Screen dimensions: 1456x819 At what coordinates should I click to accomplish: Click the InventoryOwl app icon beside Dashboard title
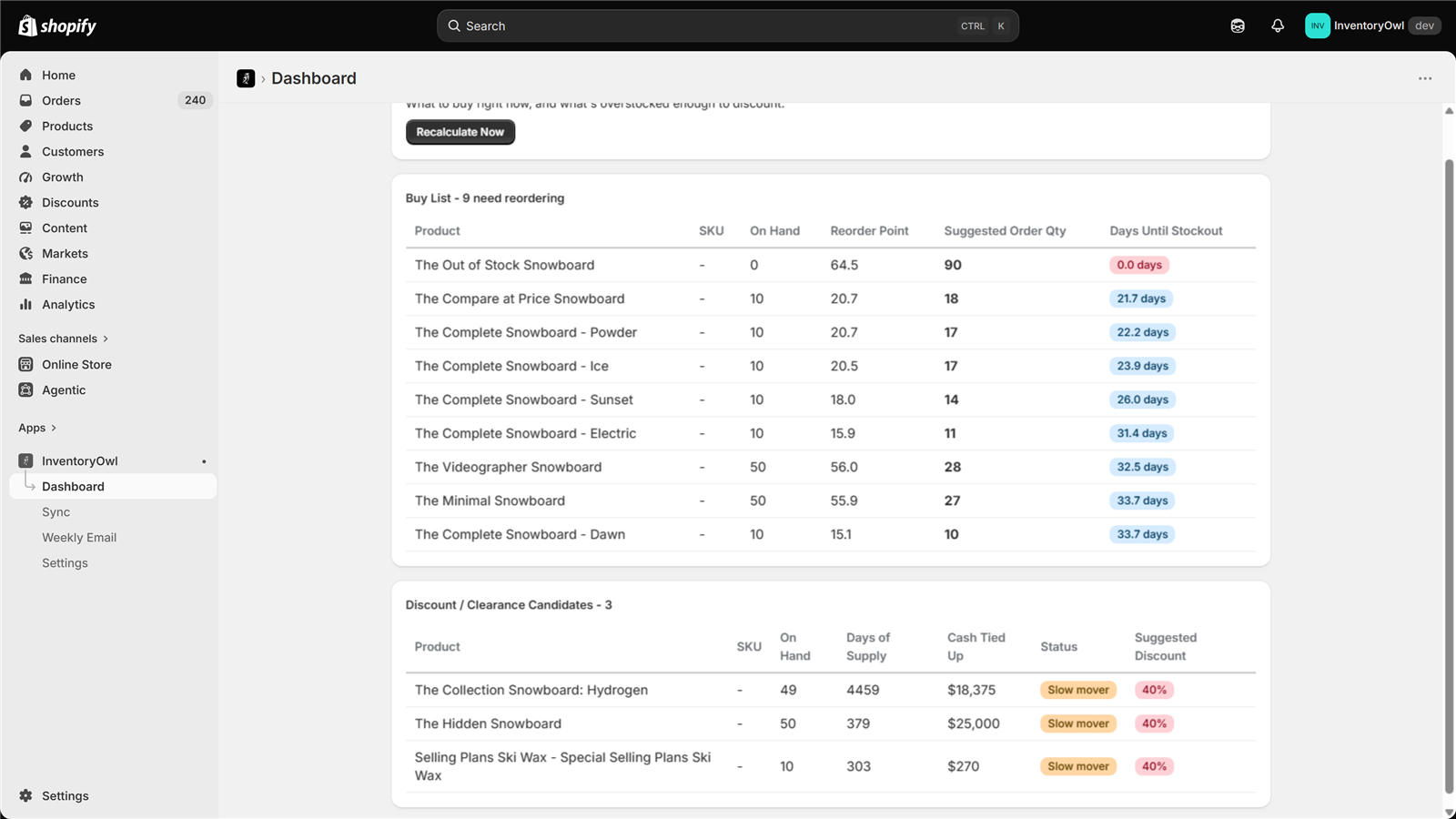[246, 78]
